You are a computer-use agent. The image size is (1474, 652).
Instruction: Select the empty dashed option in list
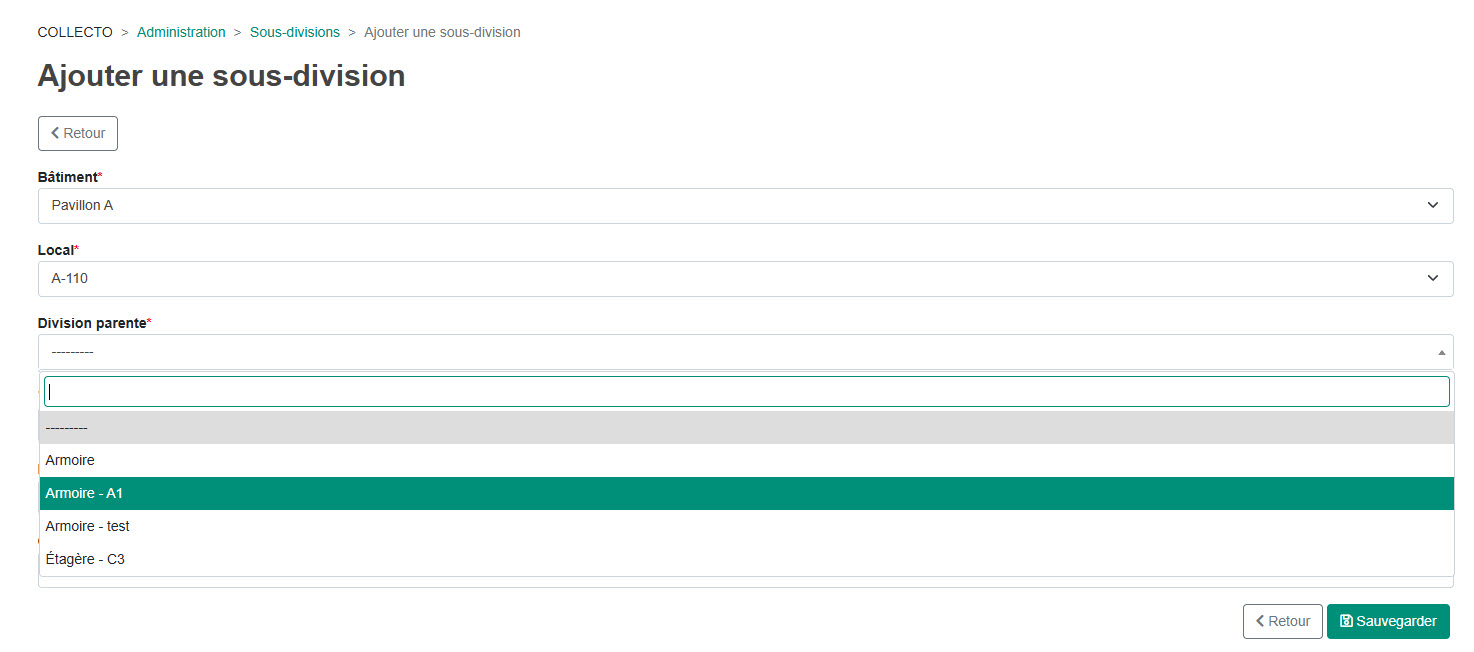click(x=746, y=428)
